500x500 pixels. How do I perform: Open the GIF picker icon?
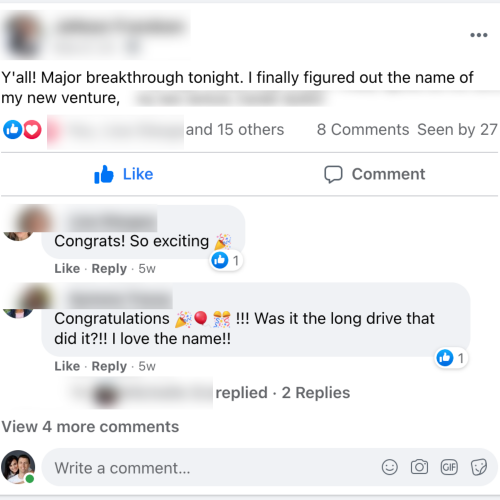449,467
